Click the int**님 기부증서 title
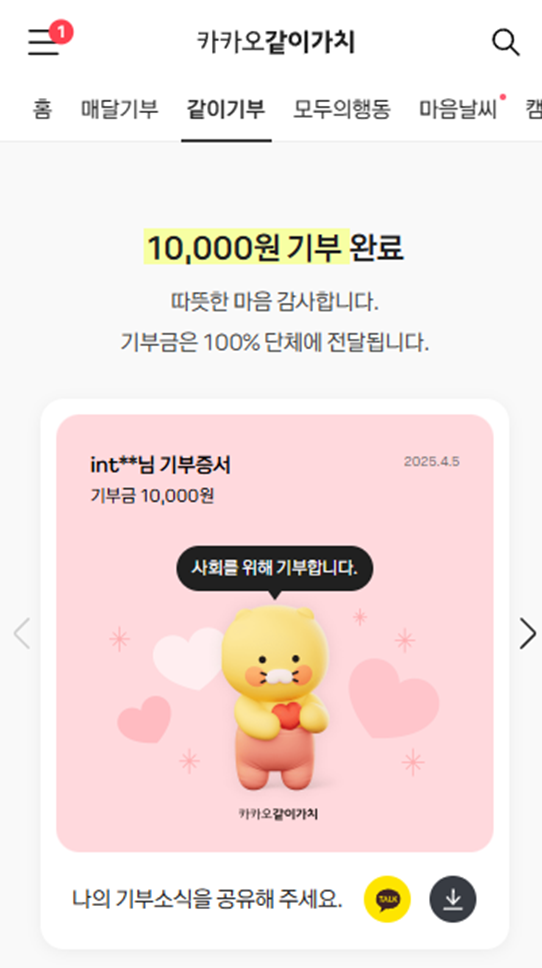The height and width of the screenshot is (968, 542). click(161, 465)
